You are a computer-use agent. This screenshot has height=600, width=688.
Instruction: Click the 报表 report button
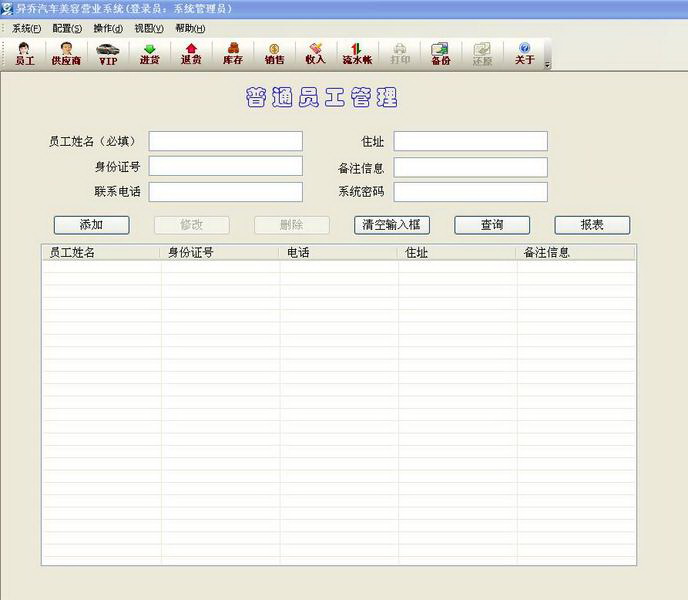coord(592,225)
